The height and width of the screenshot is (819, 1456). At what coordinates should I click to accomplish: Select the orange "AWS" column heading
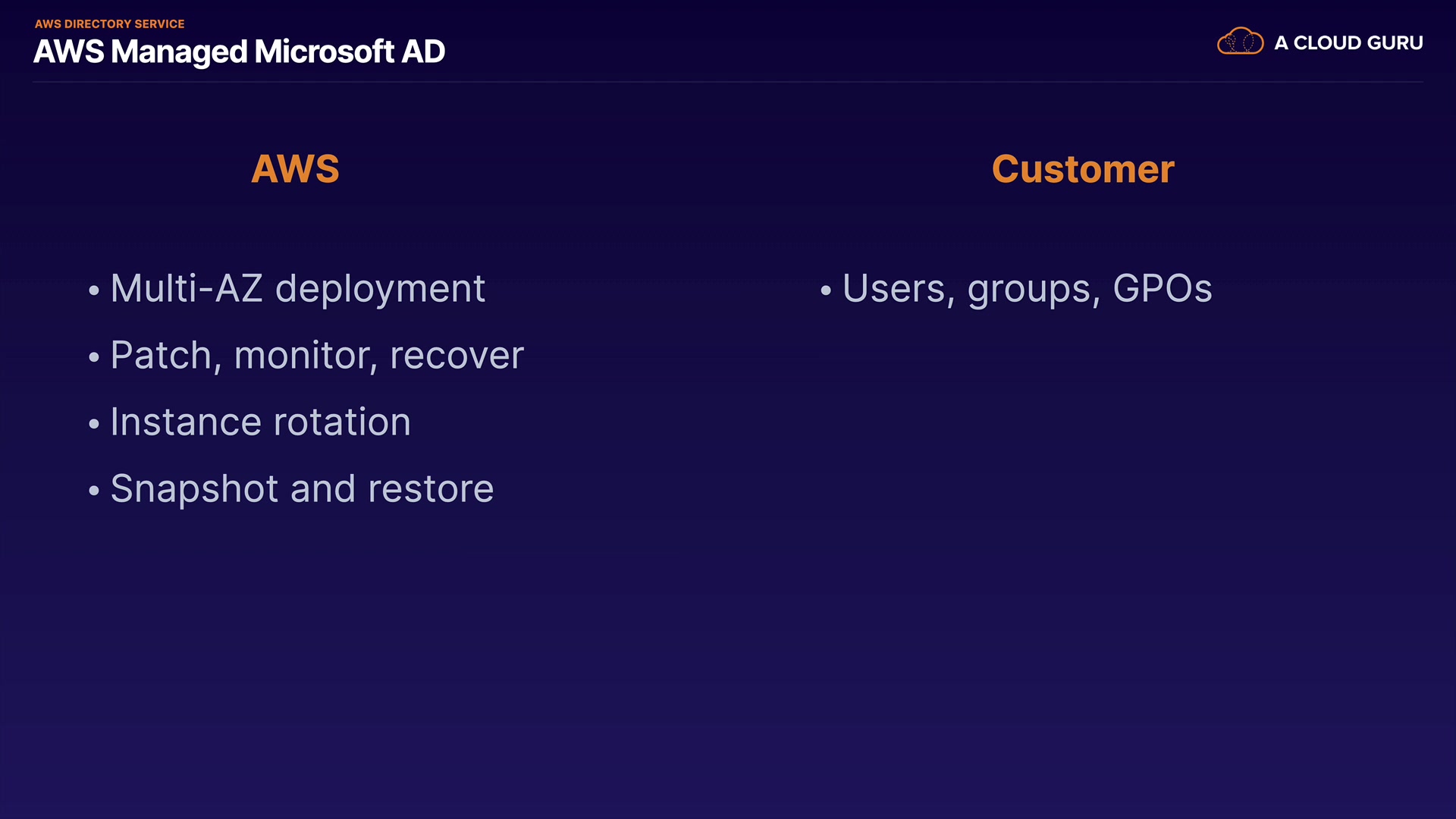point(295,168)
